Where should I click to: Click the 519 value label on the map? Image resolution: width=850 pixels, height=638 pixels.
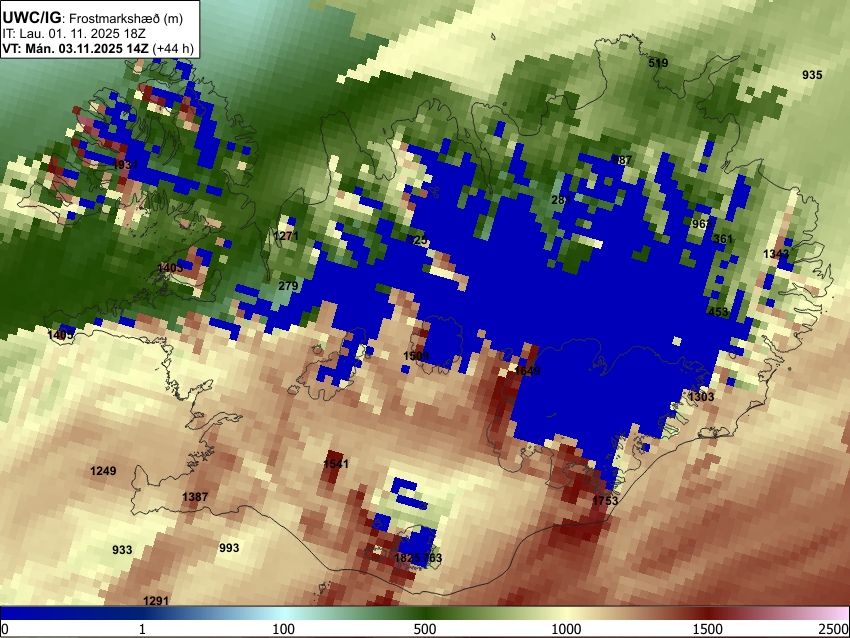click(658, 63)
